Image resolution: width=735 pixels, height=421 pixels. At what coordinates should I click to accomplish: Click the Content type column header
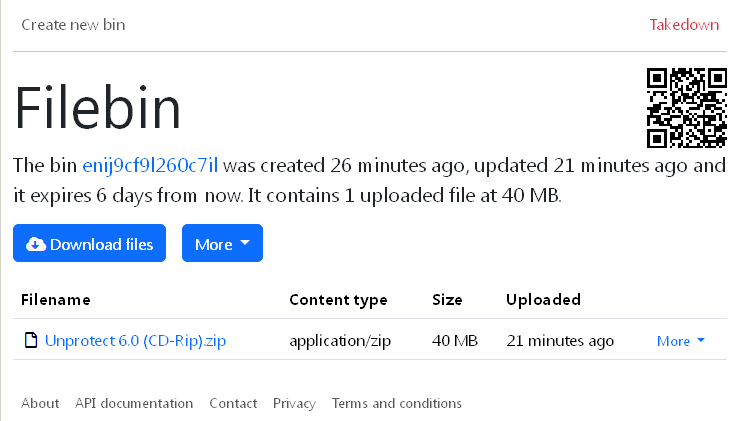pyautogui.click(x=338, y=299)
